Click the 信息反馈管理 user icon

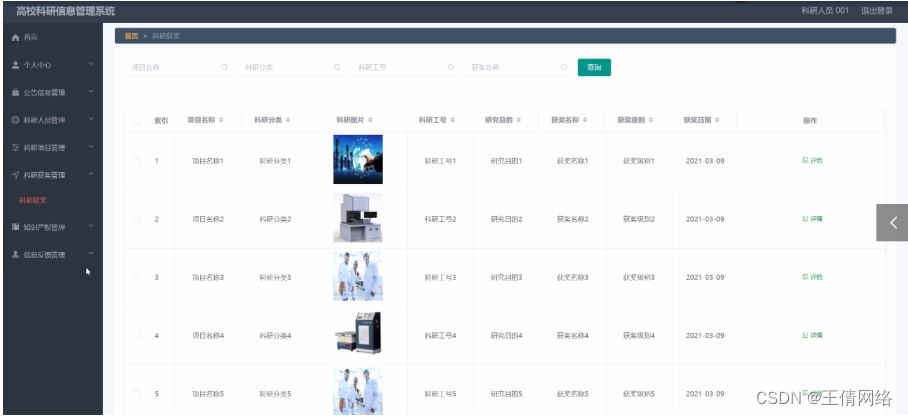[x=16, y=254]
